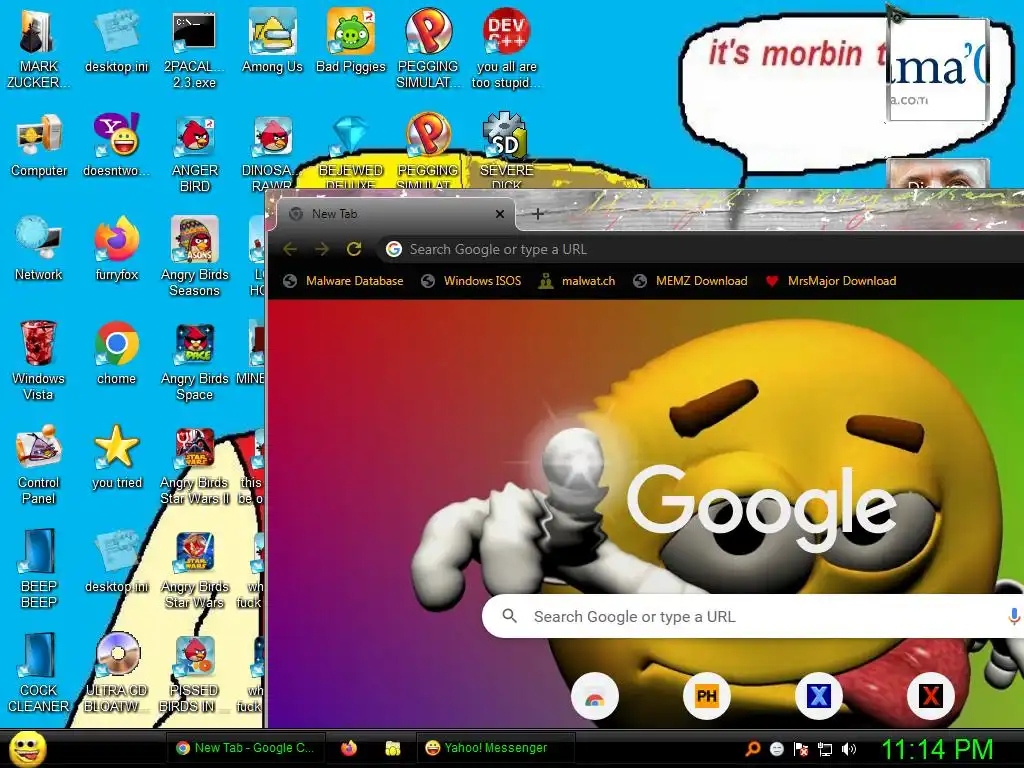Image resolution: width=1024 pixels, height=768 pixels.
Task: Open the MEMZ Download bookmark
Action: tap(690, 281)
